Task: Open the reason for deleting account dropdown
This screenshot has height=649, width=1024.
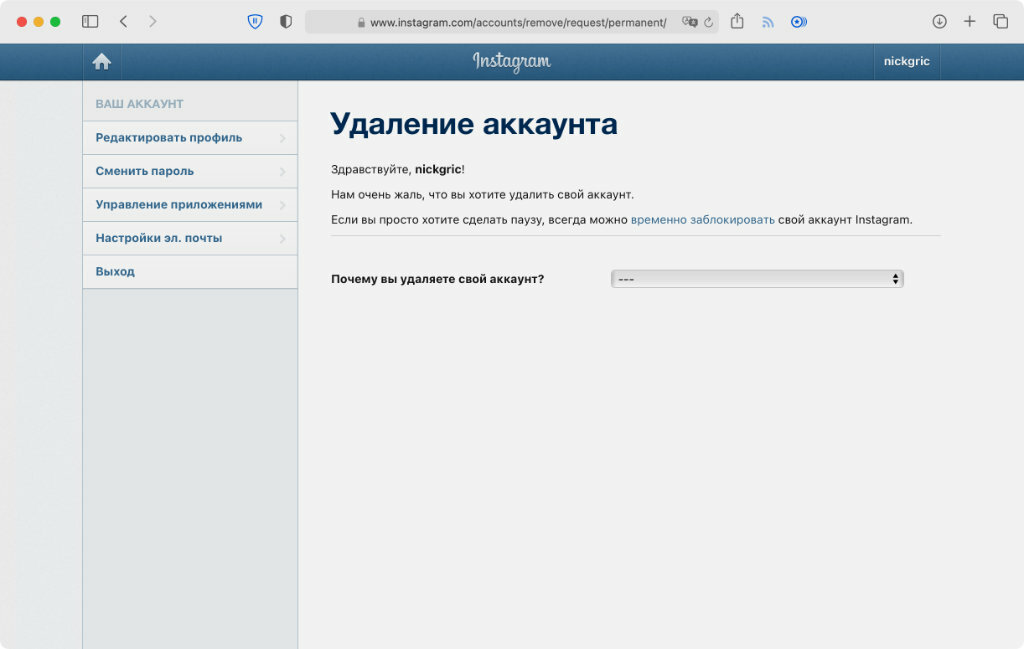Action: tap(757, 279)
